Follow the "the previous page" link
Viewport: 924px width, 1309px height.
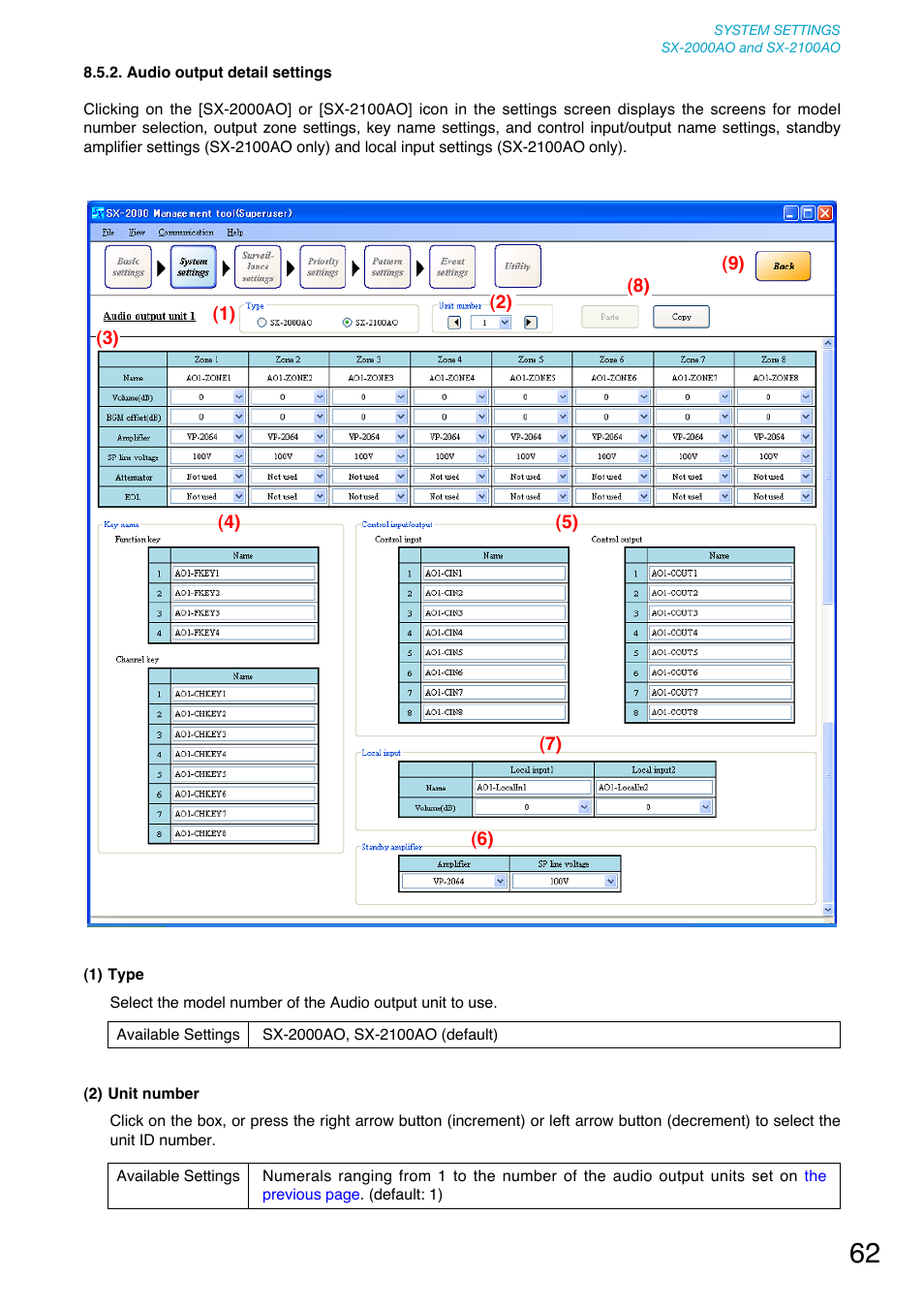[544, 1185]
